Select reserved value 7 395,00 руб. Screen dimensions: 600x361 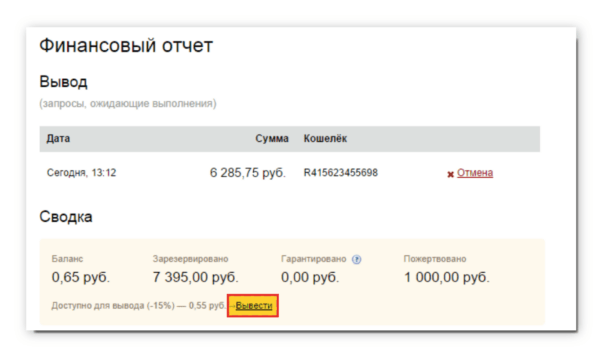(x=196, y=277)
